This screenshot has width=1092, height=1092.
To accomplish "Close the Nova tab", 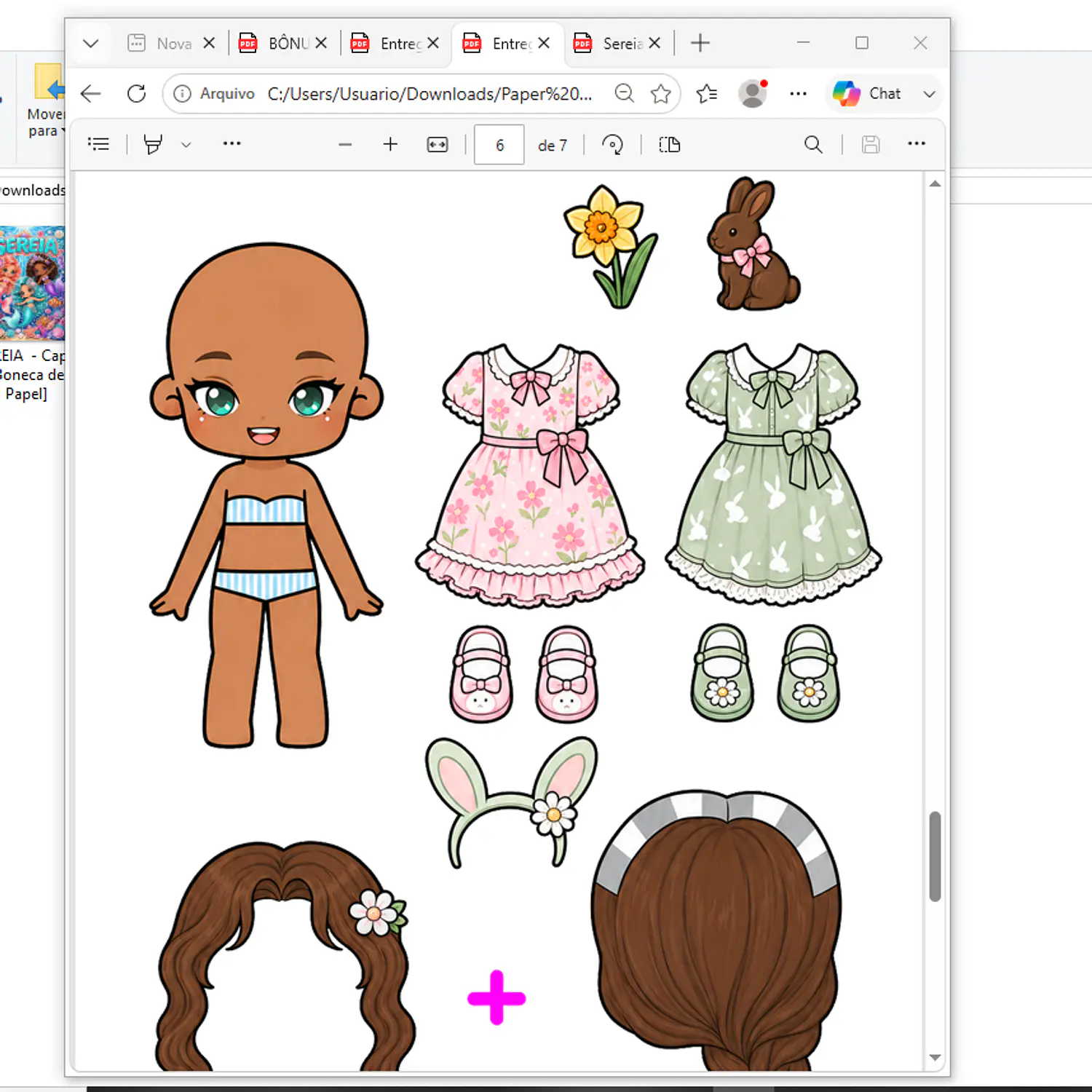I will pyautogui.click(x=209, y=44).
